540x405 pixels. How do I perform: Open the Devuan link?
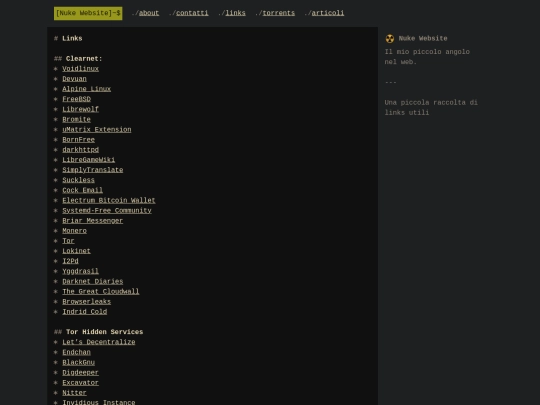[74, 79]
